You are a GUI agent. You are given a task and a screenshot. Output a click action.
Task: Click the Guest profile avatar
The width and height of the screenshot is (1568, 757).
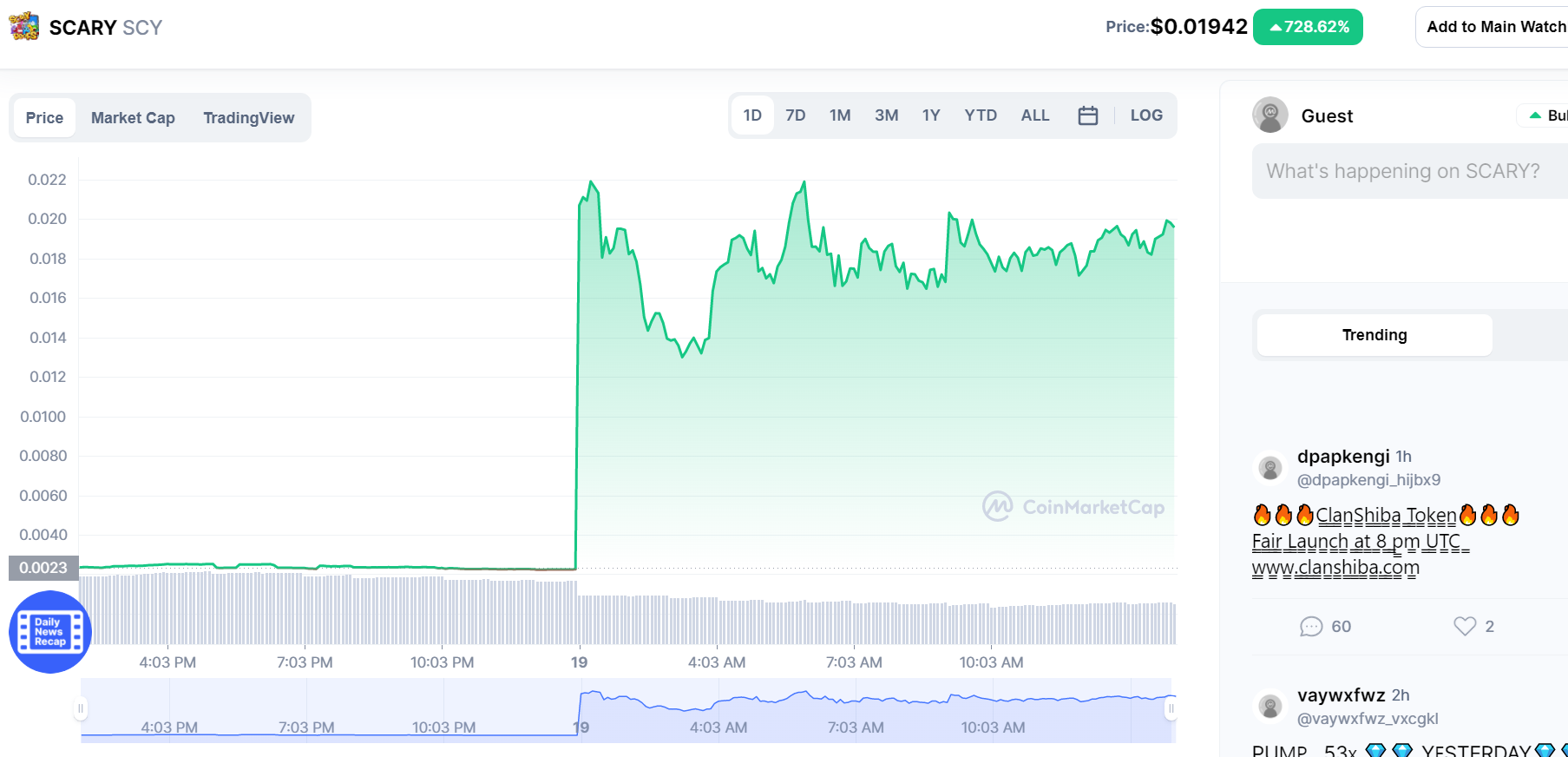(1270, 115)
